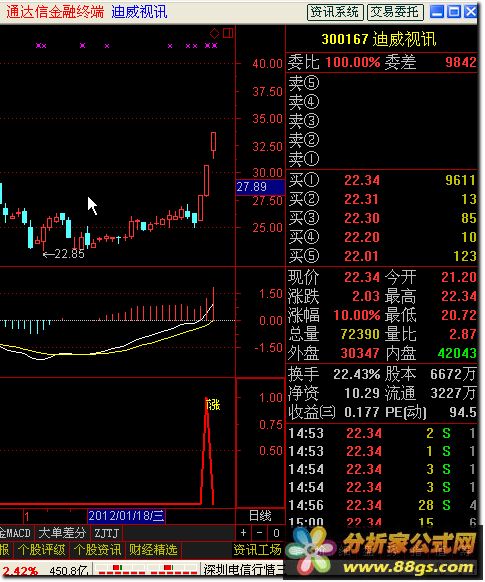Click the yellow 涨 signal marker

(x=213, y=405)
